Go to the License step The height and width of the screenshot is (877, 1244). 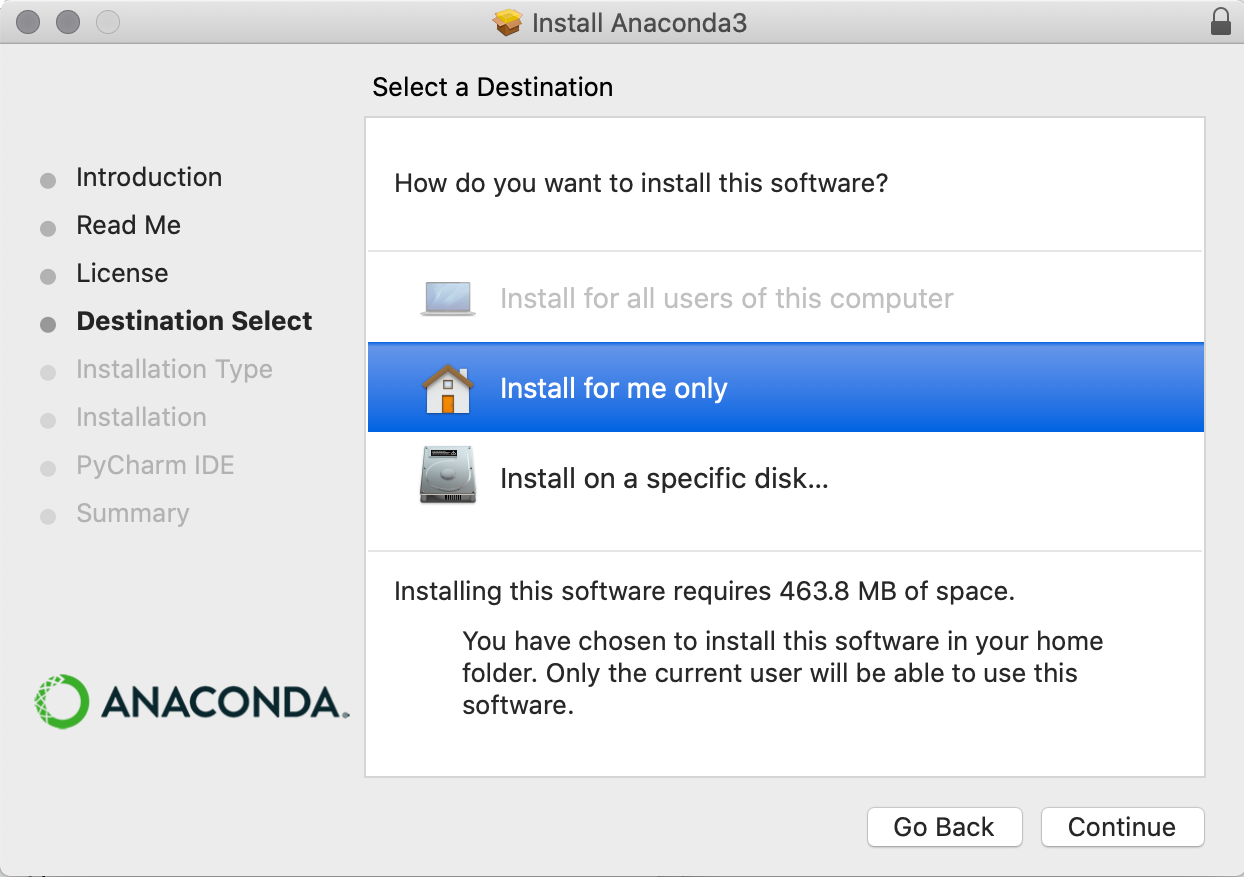pos(122,274)
